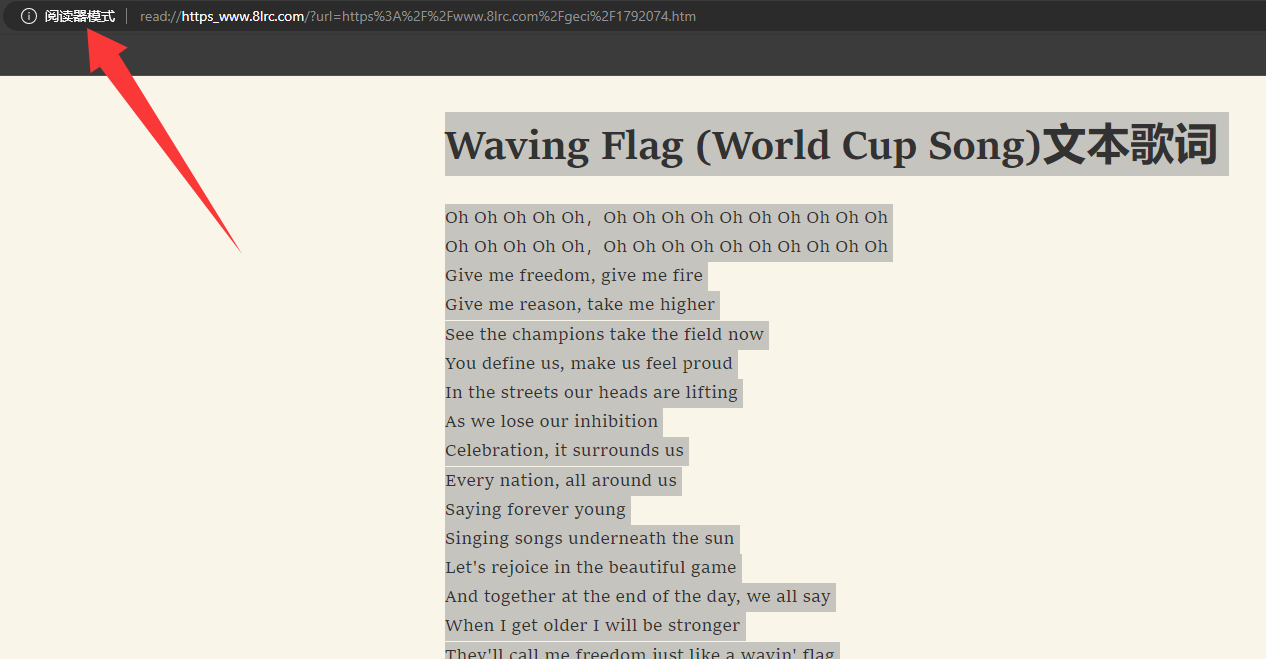This screenshot has width=1266, height=659.
Task: Click the line 'Saying forever young'
Action: [x=535, y=509]
